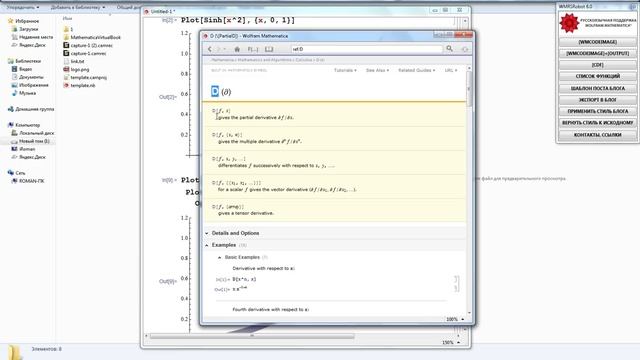This screenshot has width=640, height=360.
Task: Click the search magnifier in help browser
Action: (449, 49)
